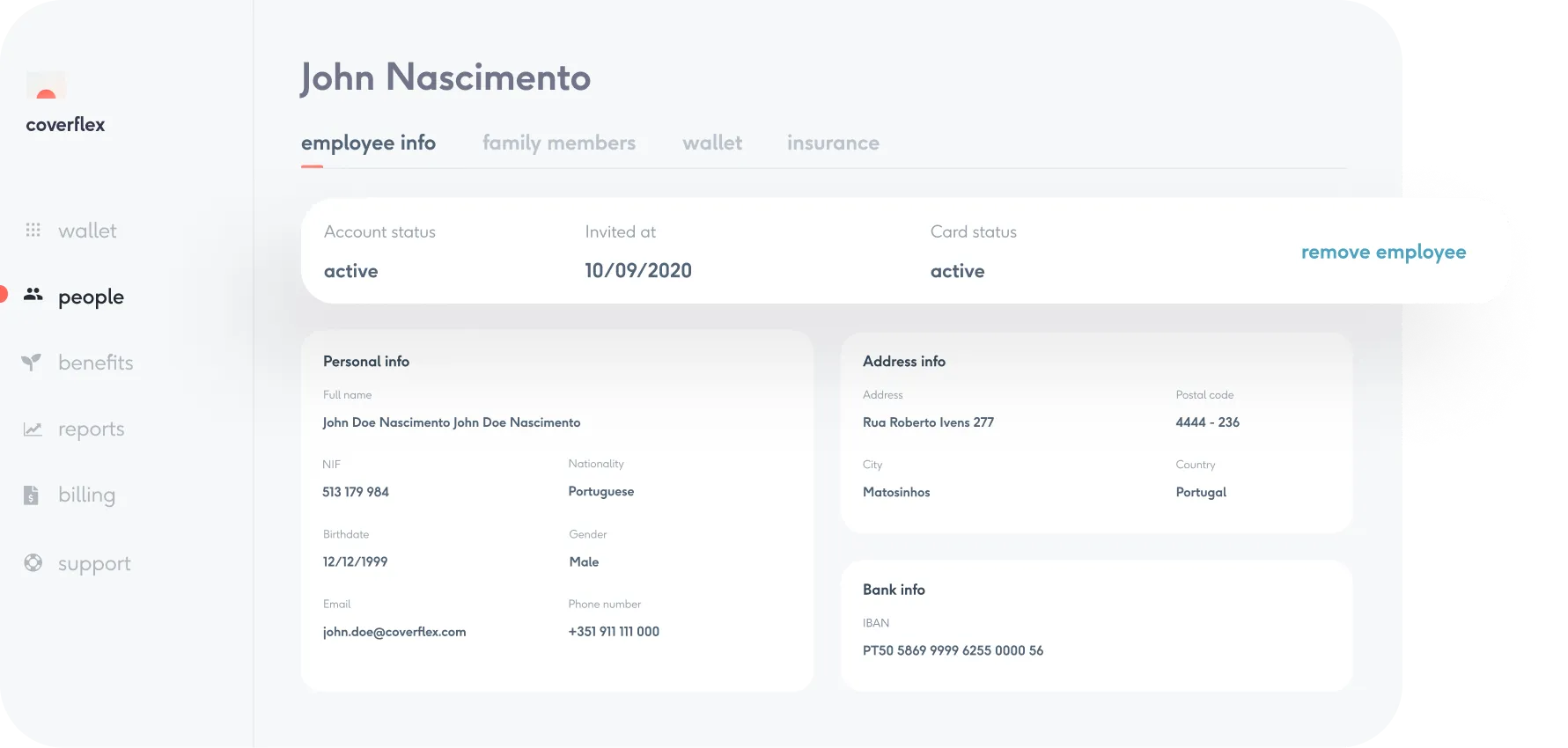Click the wallet grid icon in sidebar

[x=33, y=231]
